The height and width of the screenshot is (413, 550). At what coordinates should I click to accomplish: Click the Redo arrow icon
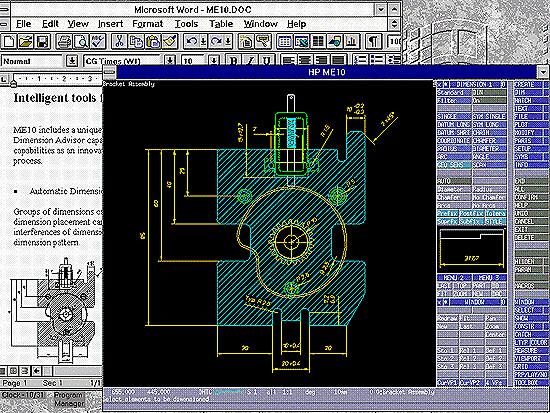tap(216, 42)
